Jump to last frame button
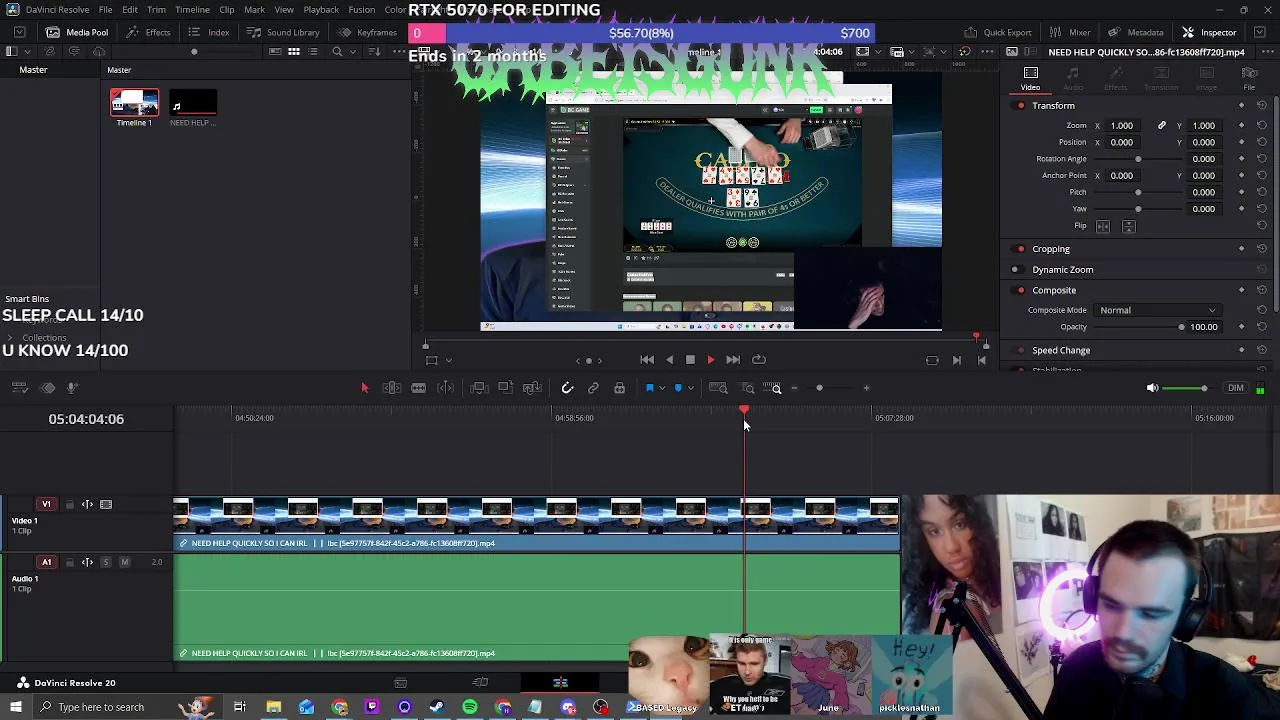The image size is (1280, 720). tap(733, 360)
